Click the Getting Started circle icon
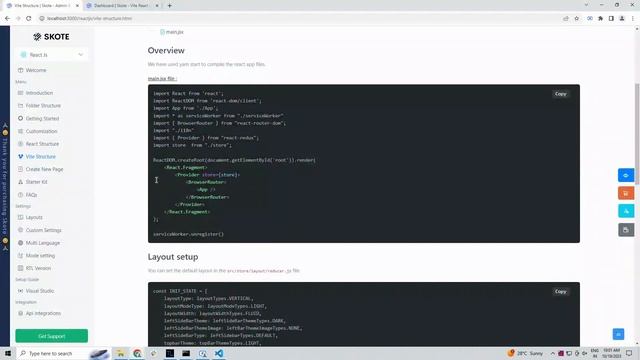Screen dimensions: 640x360 tap(20, 118)
